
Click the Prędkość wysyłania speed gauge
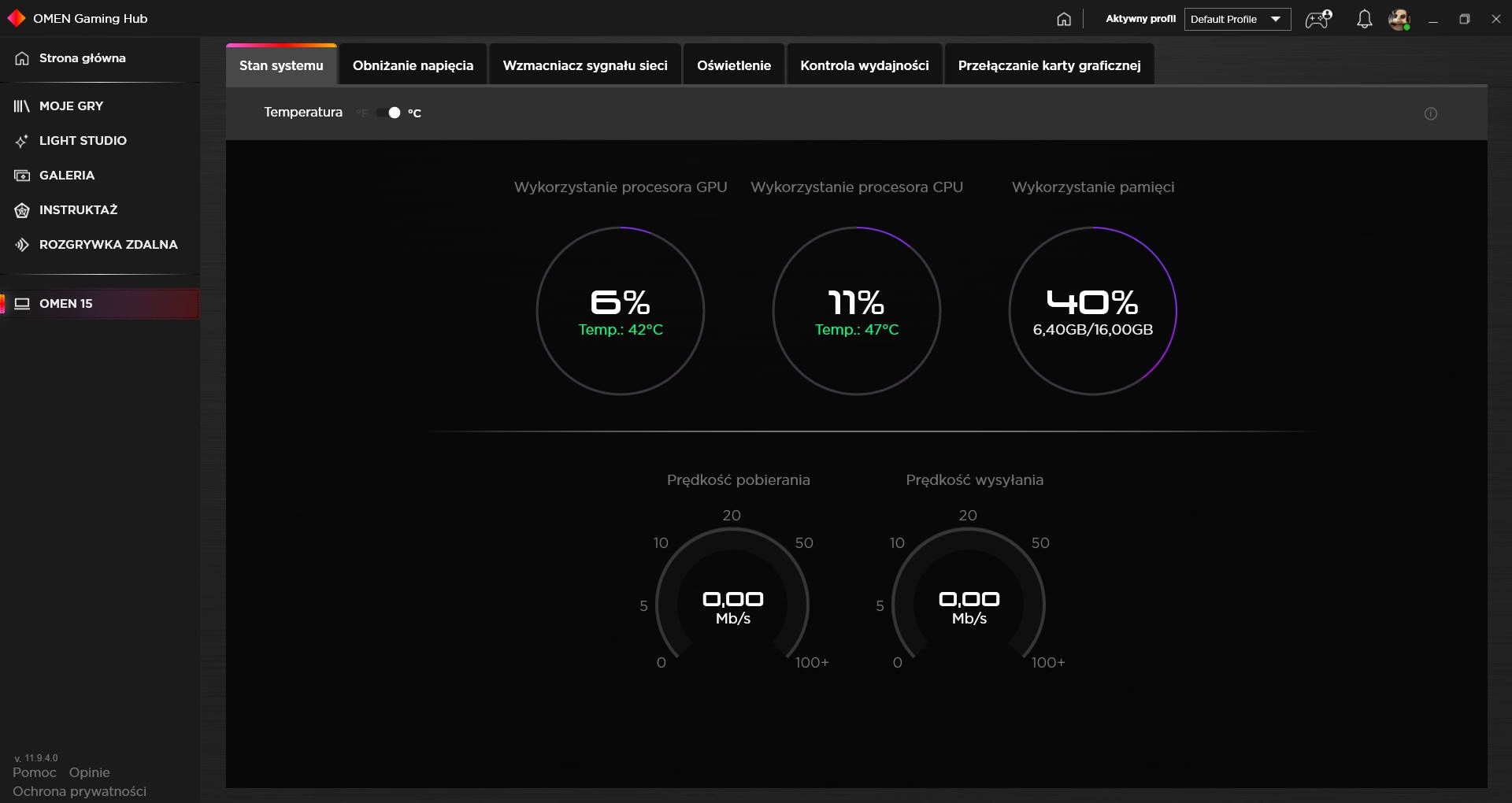tap(969, 594)
